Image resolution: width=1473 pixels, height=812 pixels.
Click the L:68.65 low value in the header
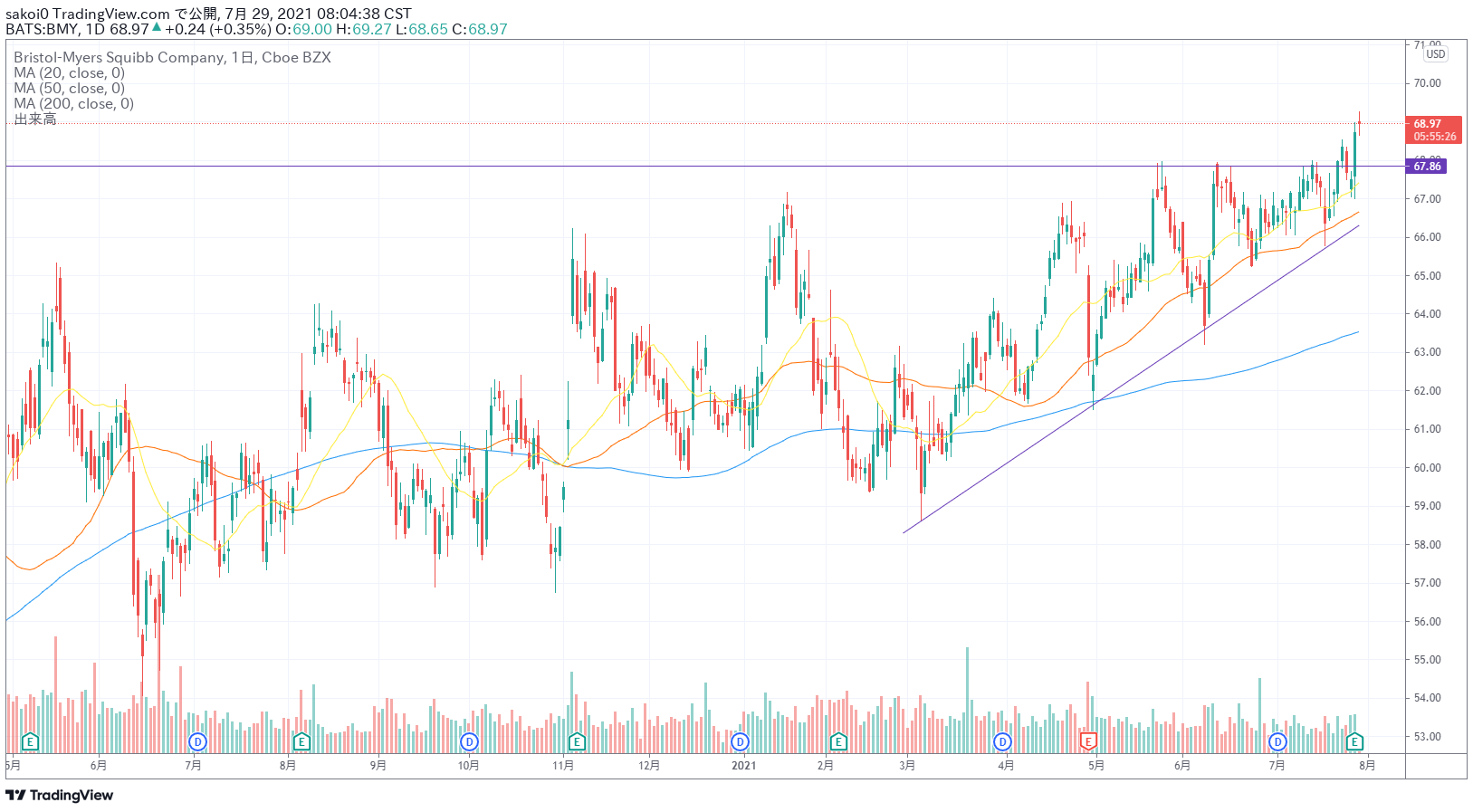point(422,29)
